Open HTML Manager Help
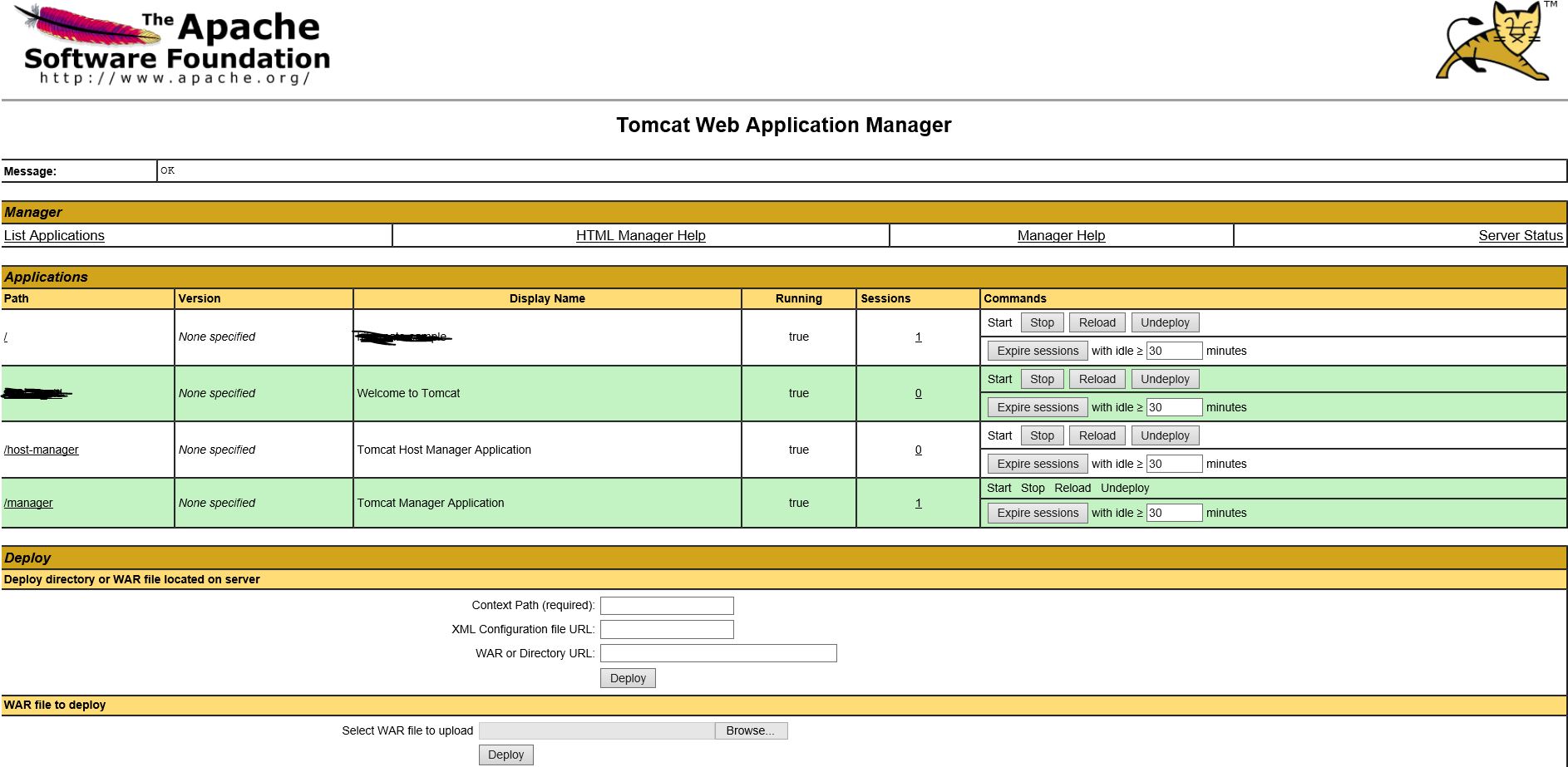Image resolution: width=1568 pixels, height=767 pixels. point(640,235)
